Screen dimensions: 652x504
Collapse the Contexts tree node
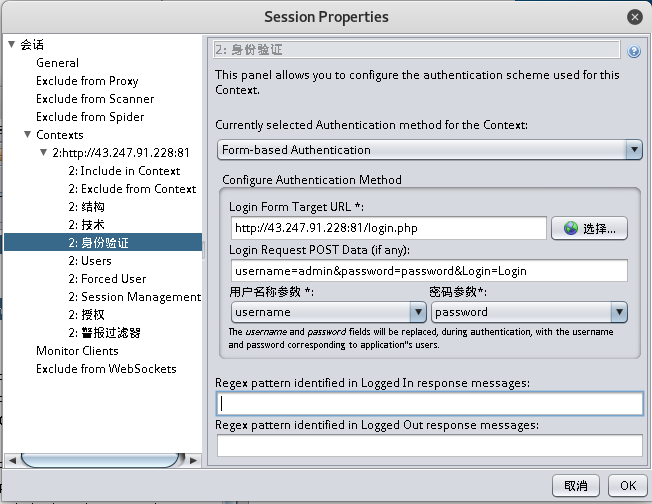coord(27,134)
